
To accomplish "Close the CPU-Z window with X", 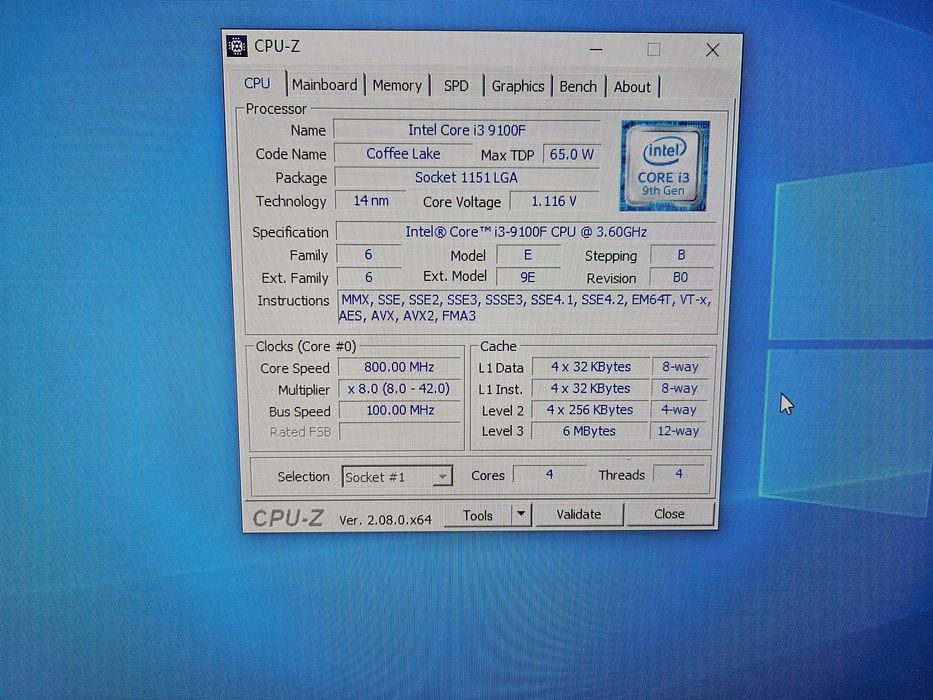I will [x=712, y=50].
